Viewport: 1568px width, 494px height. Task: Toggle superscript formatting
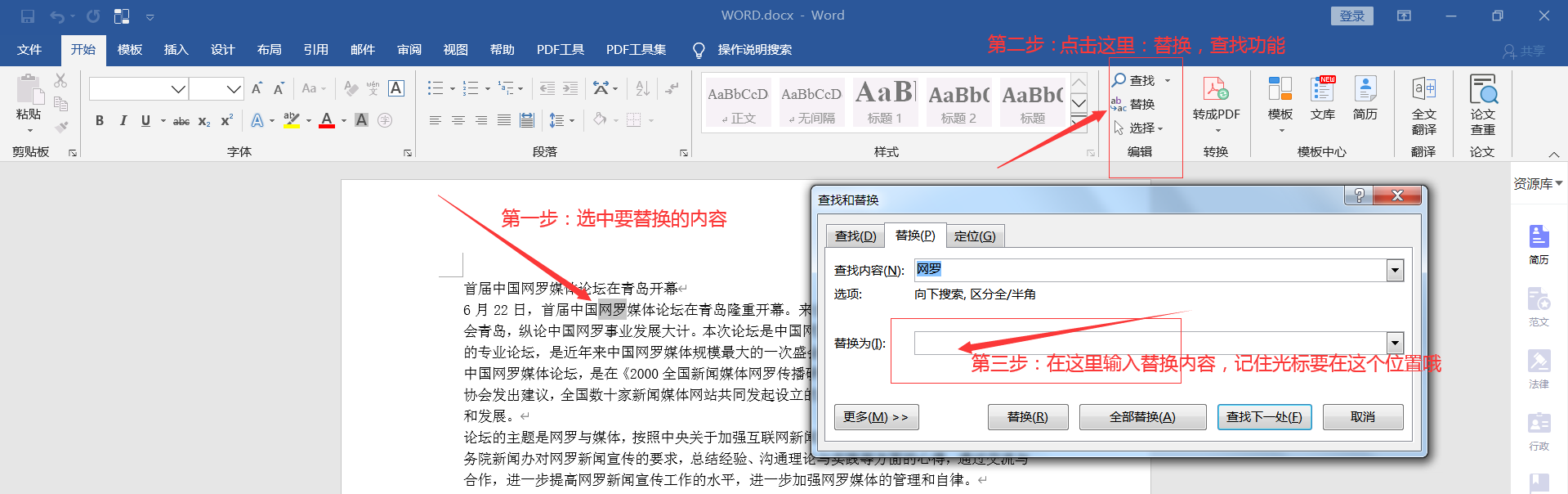coord(227,120)
